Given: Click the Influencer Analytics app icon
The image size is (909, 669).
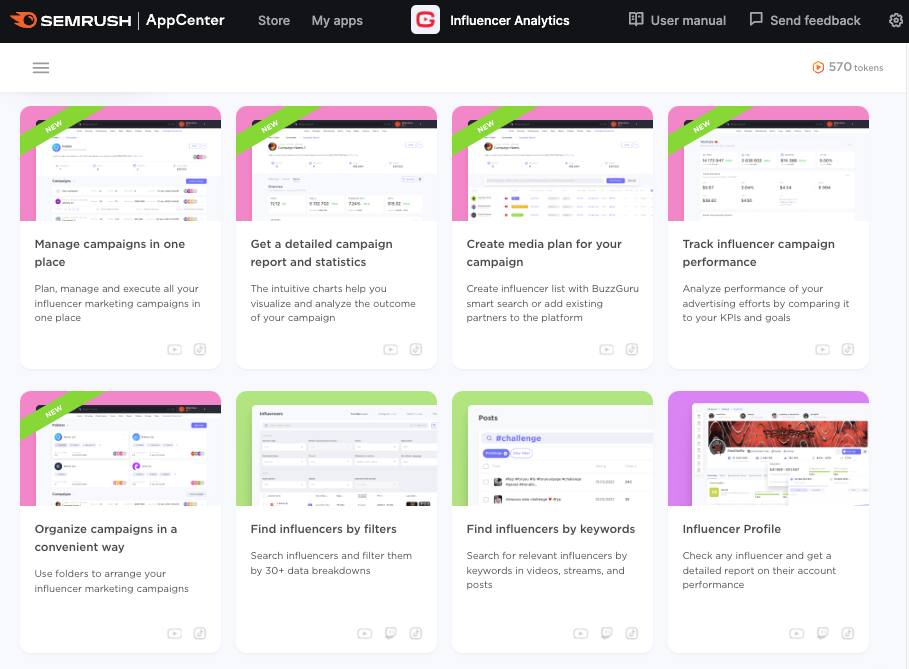Looking at the screenshot, I should (425, 20).
